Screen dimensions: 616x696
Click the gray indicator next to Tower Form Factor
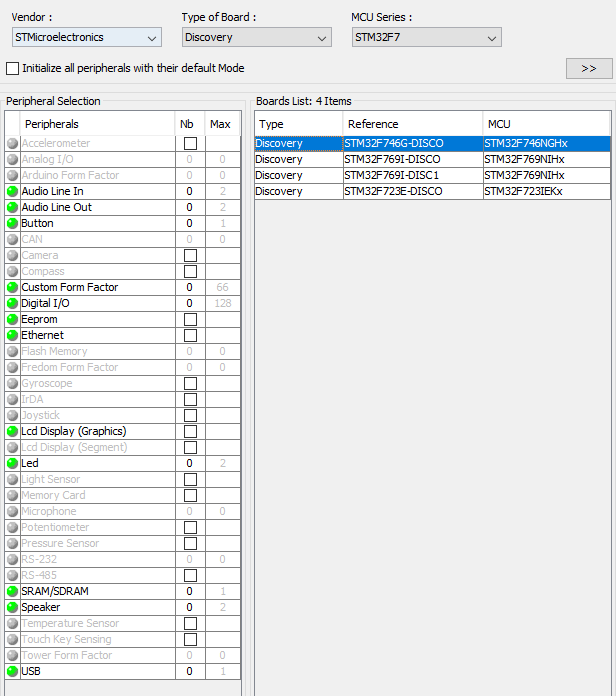click(12, 655)
